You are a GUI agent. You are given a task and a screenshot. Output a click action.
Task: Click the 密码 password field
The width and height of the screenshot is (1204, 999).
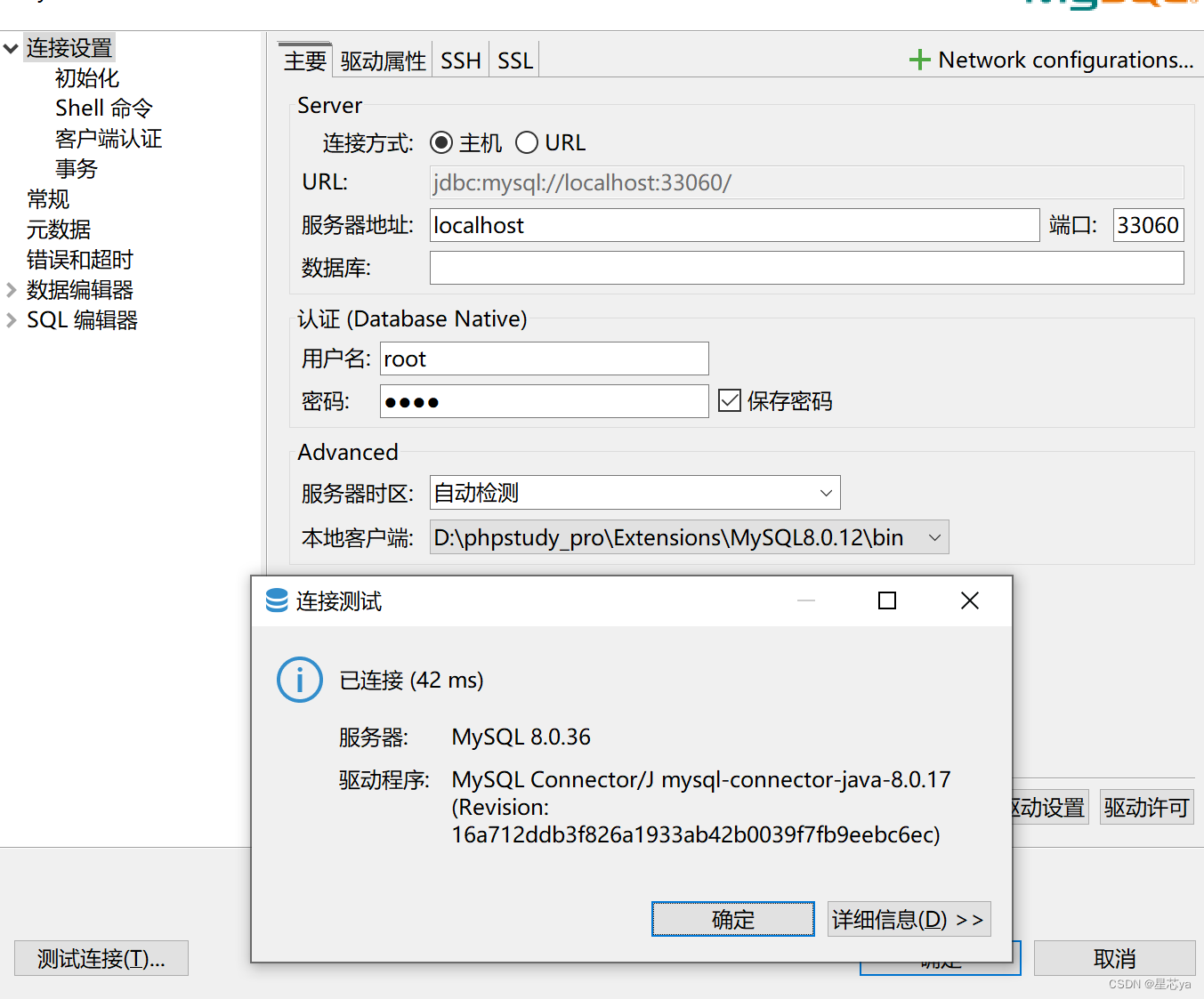544,401
